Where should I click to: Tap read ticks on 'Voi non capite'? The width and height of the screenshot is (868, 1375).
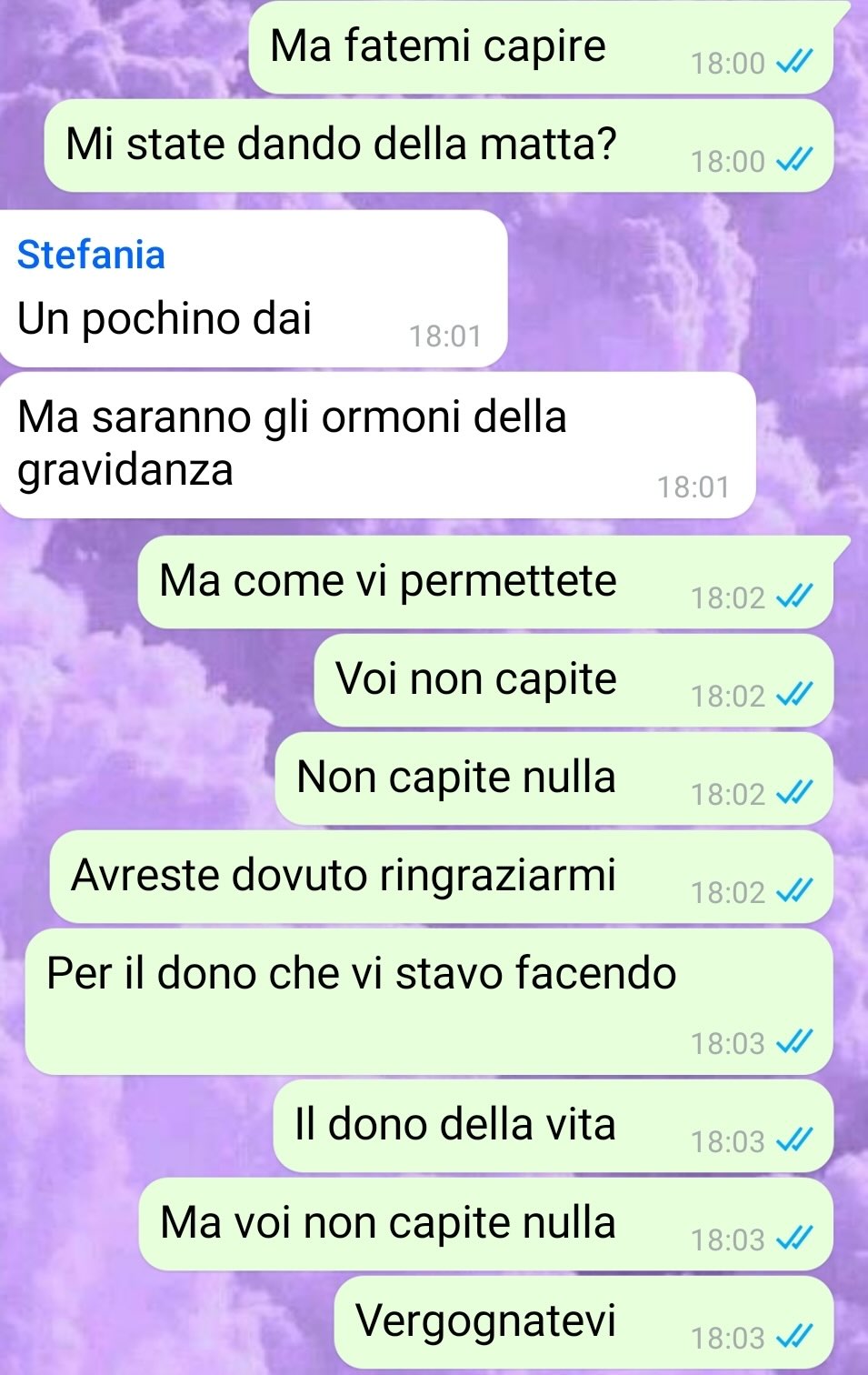793,695
